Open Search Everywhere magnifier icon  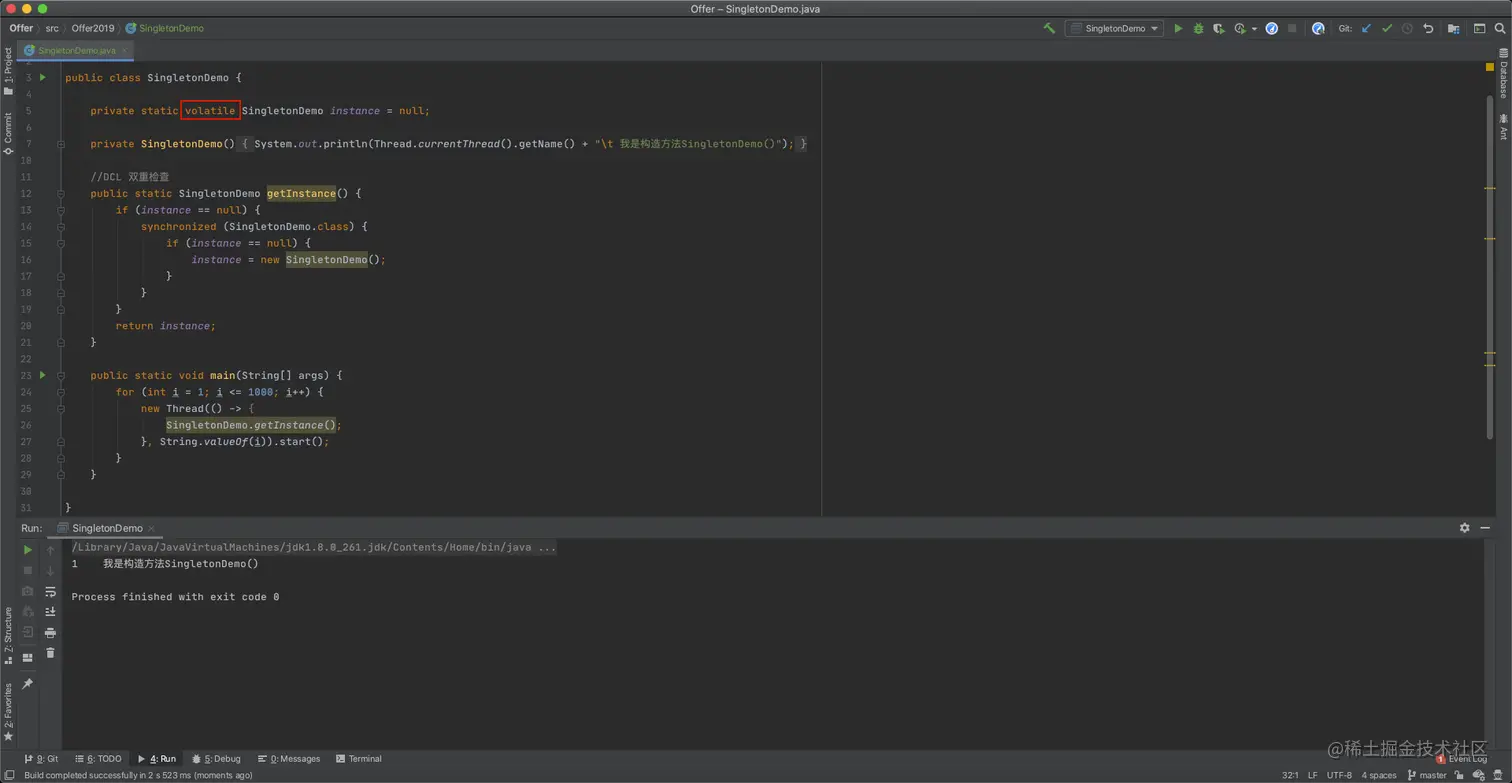pos(1500,29)
